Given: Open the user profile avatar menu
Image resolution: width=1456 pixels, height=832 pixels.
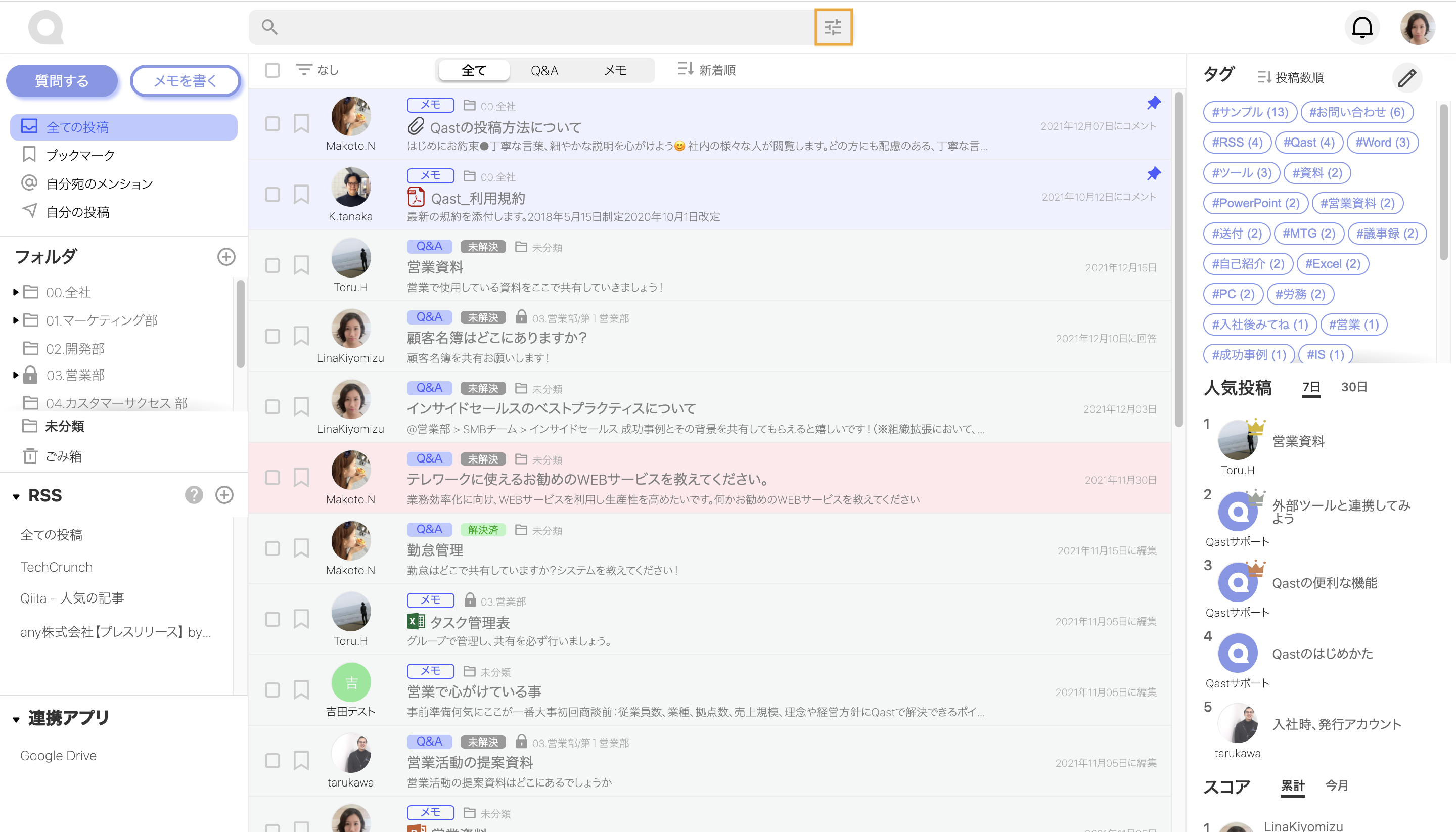Looking at the screenshot, I should pos(1417,27).
